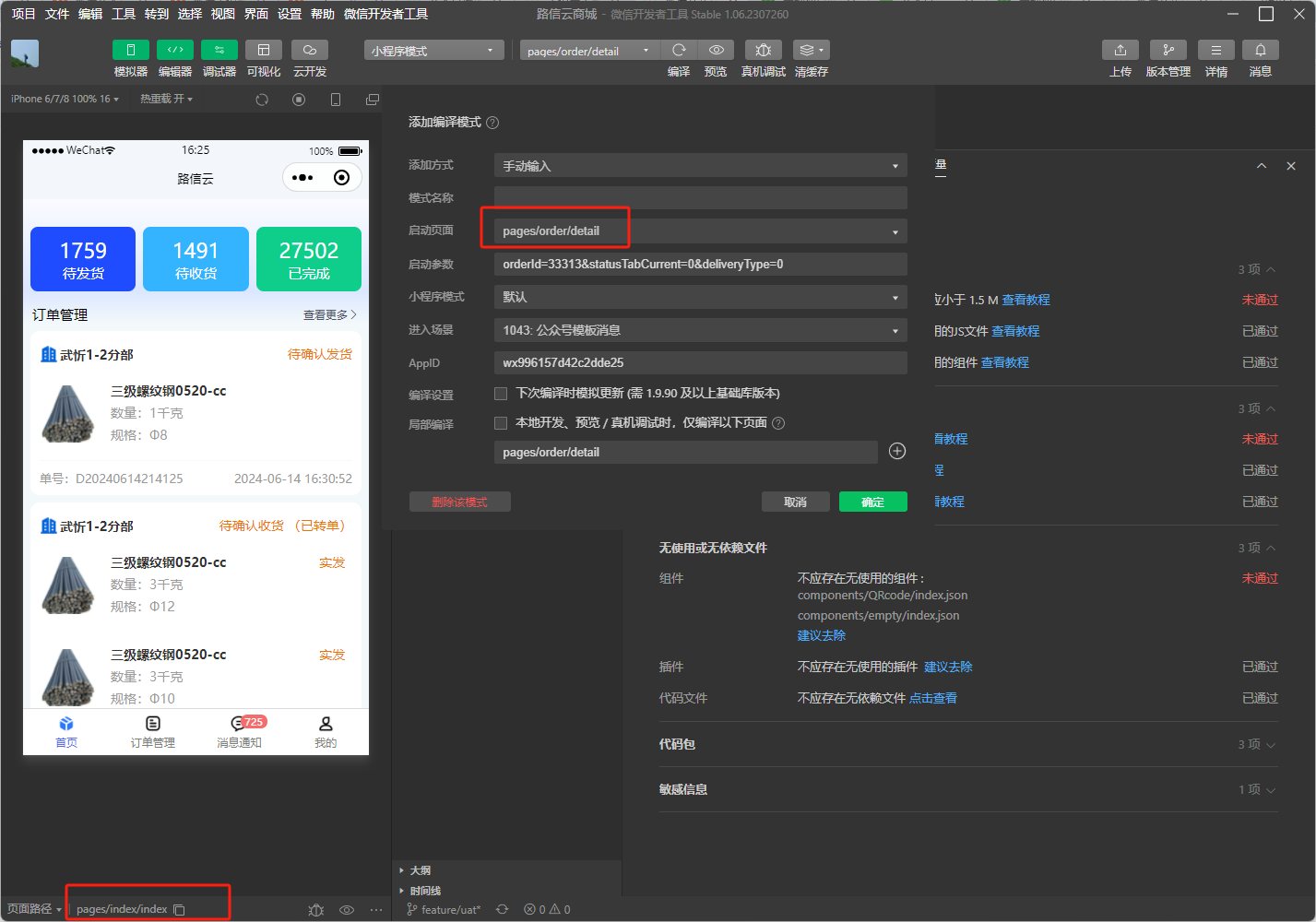Screen dimensions: 1316x922
Task: Click the 启动参数 orderId input field
Action: click(701, 264)
